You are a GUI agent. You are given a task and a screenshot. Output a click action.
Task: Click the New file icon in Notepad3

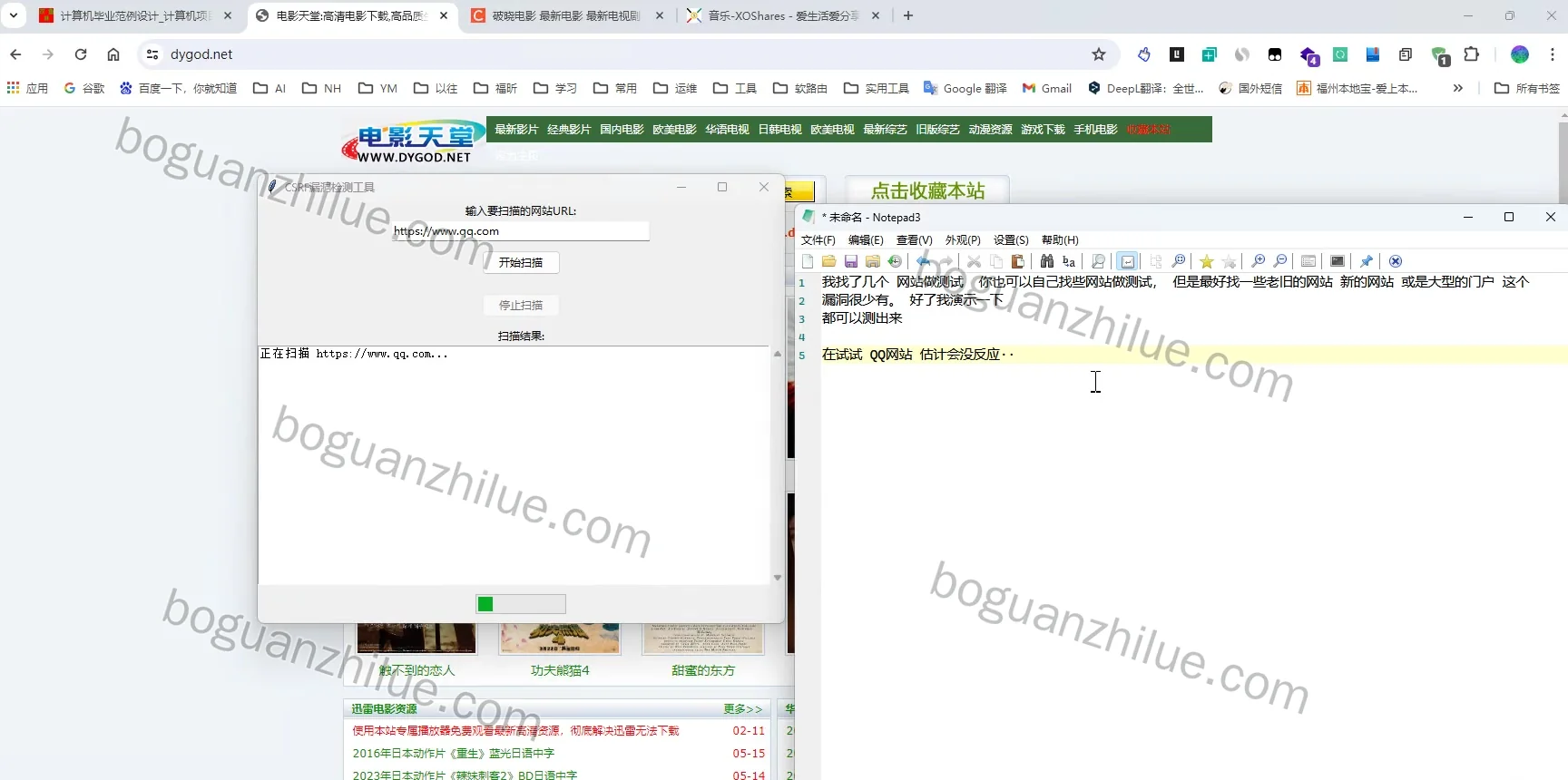(808, 261)
